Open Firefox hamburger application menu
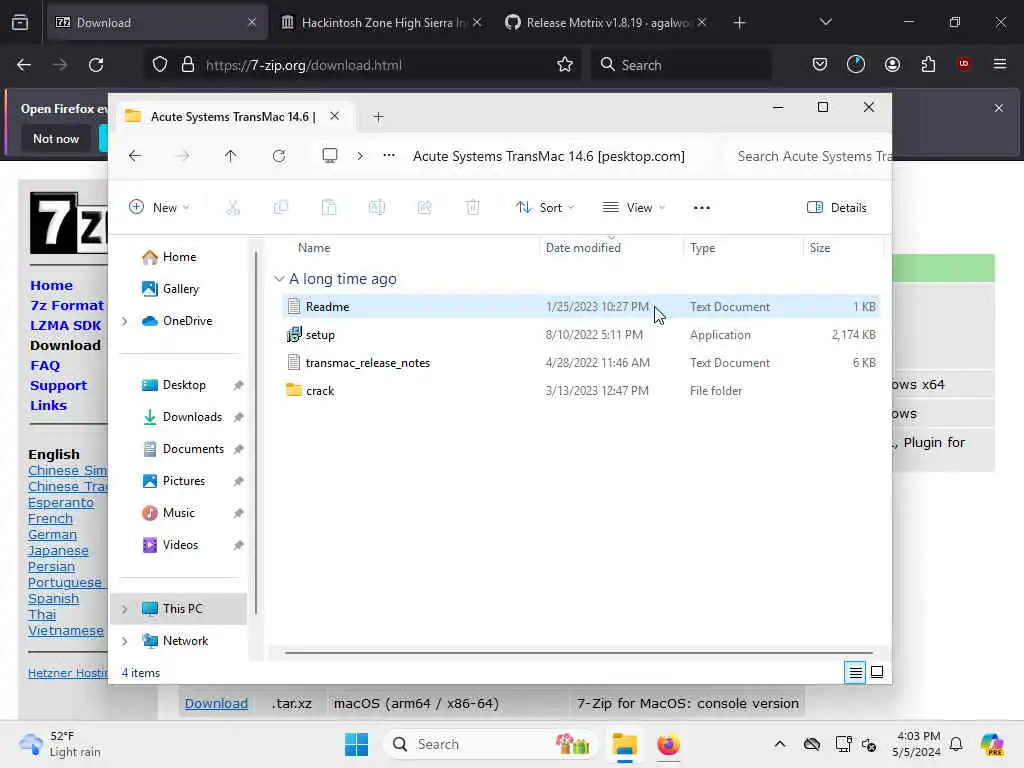This screenshot has height=768, width=1024. (x=1000, y=64)
